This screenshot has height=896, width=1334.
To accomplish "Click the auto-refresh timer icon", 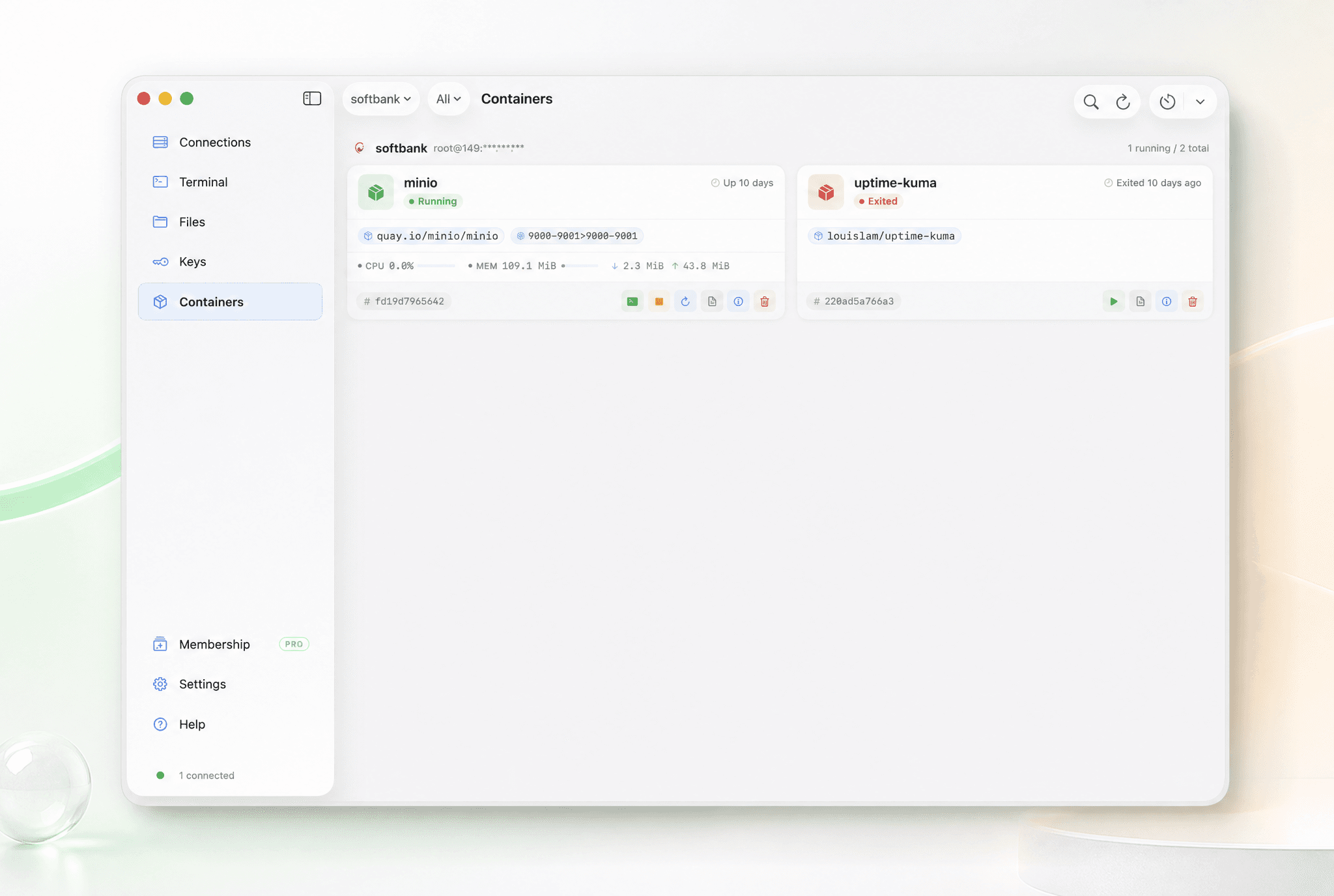I will point(1167,102).
